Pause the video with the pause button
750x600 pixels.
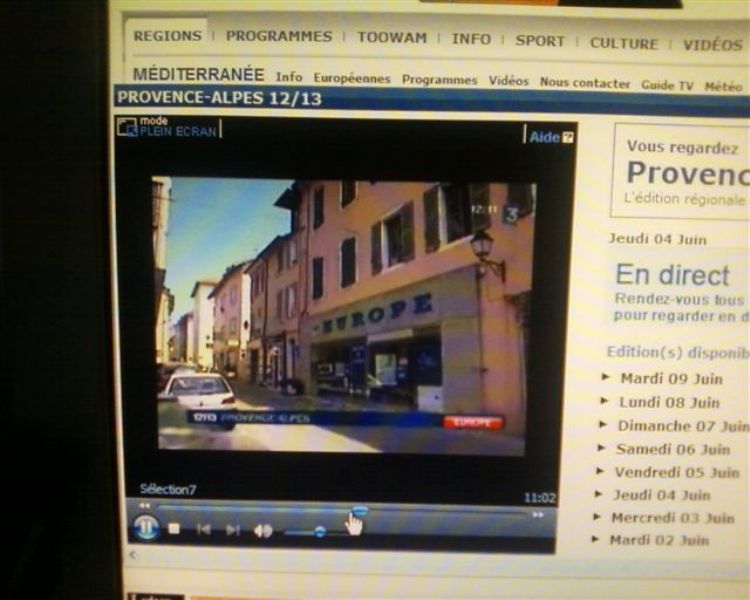[146, 527]
